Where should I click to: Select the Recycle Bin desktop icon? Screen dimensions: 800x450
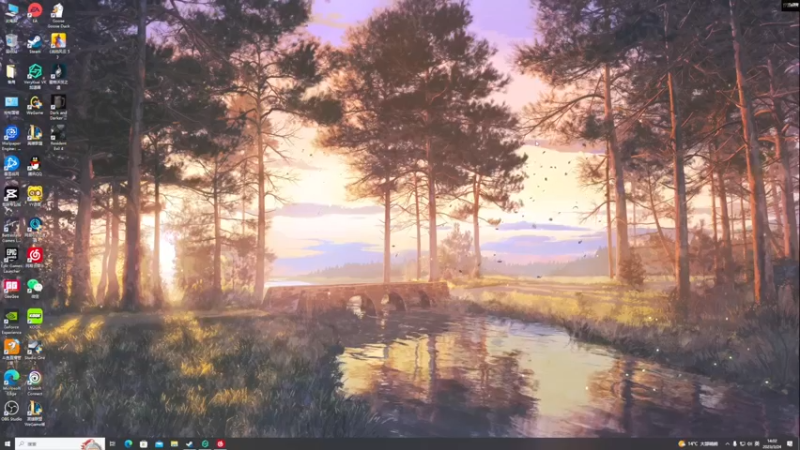pos(11,43)
